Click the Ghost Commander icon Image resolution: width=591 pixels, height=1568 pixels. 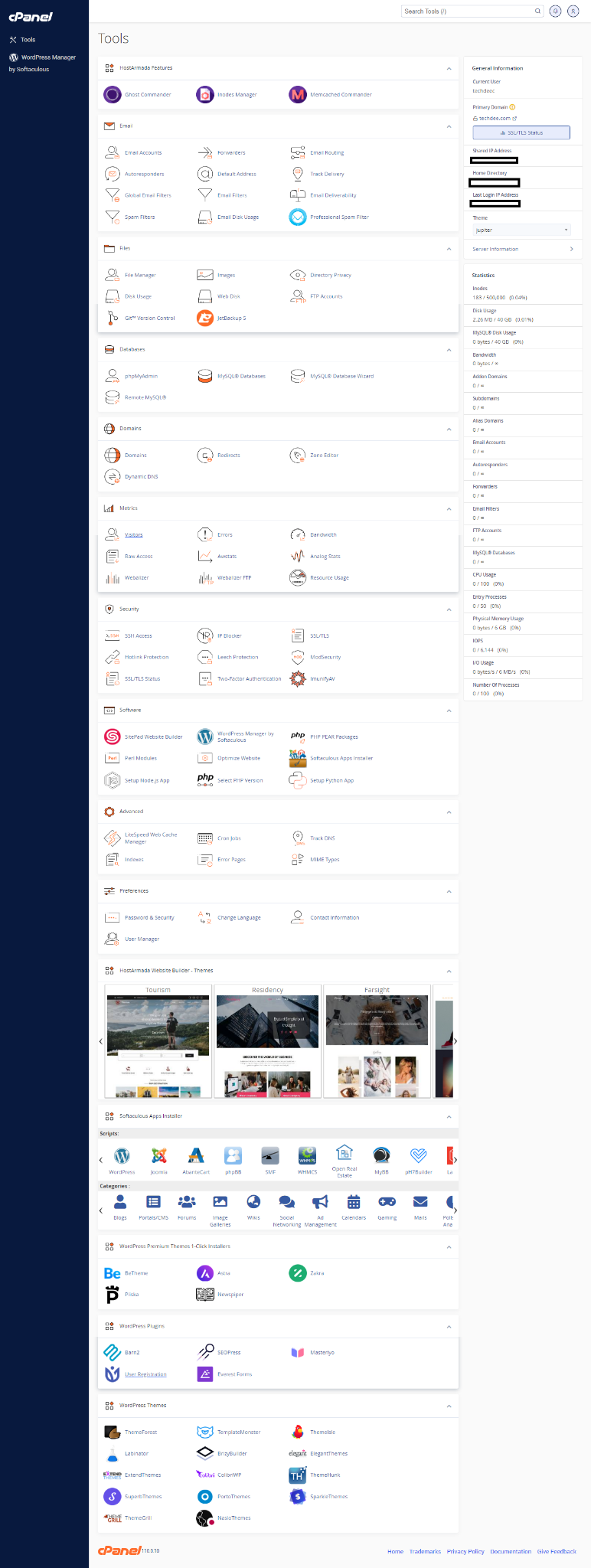coord(113,95)
